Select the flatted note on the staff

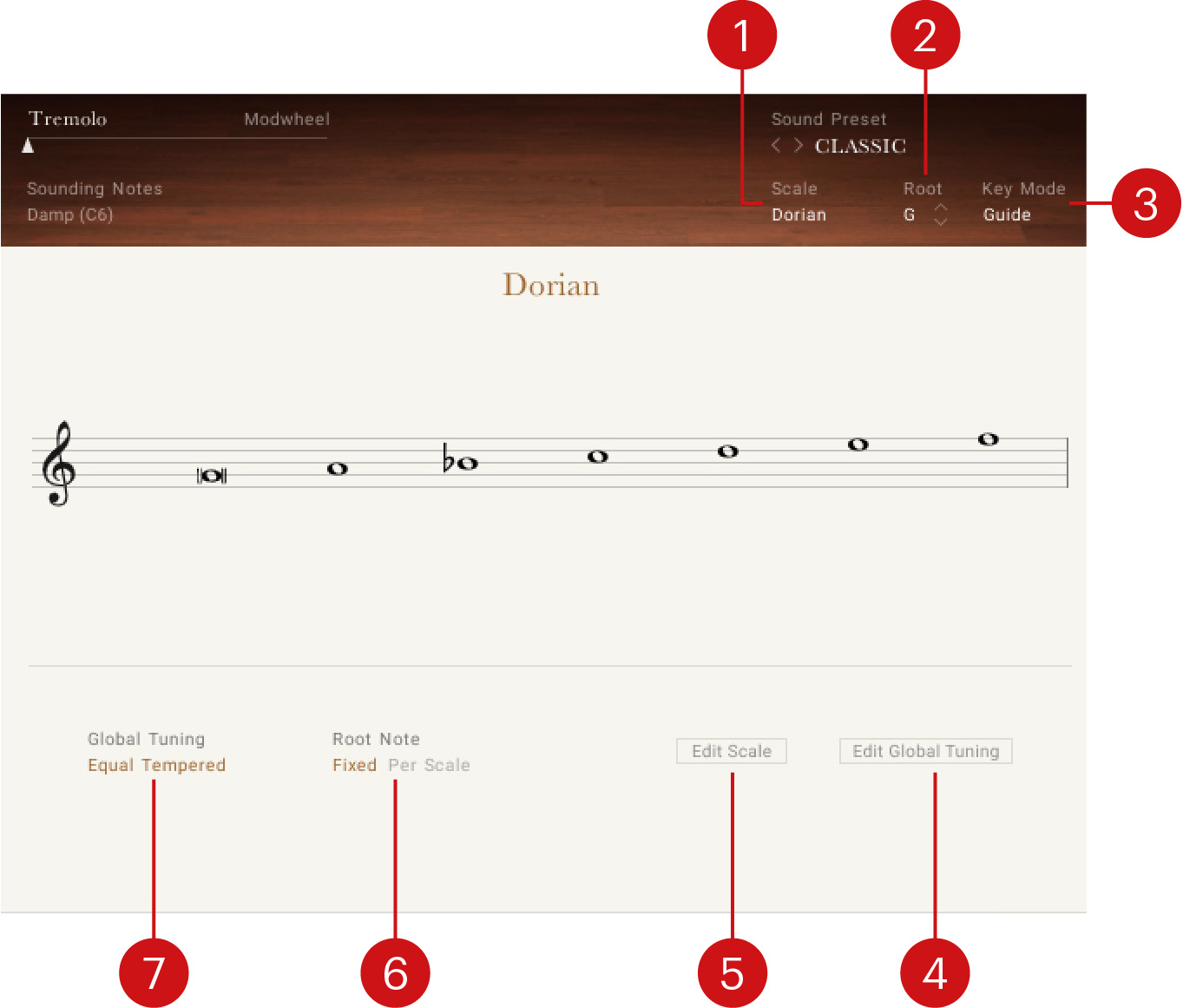(466, 463)
